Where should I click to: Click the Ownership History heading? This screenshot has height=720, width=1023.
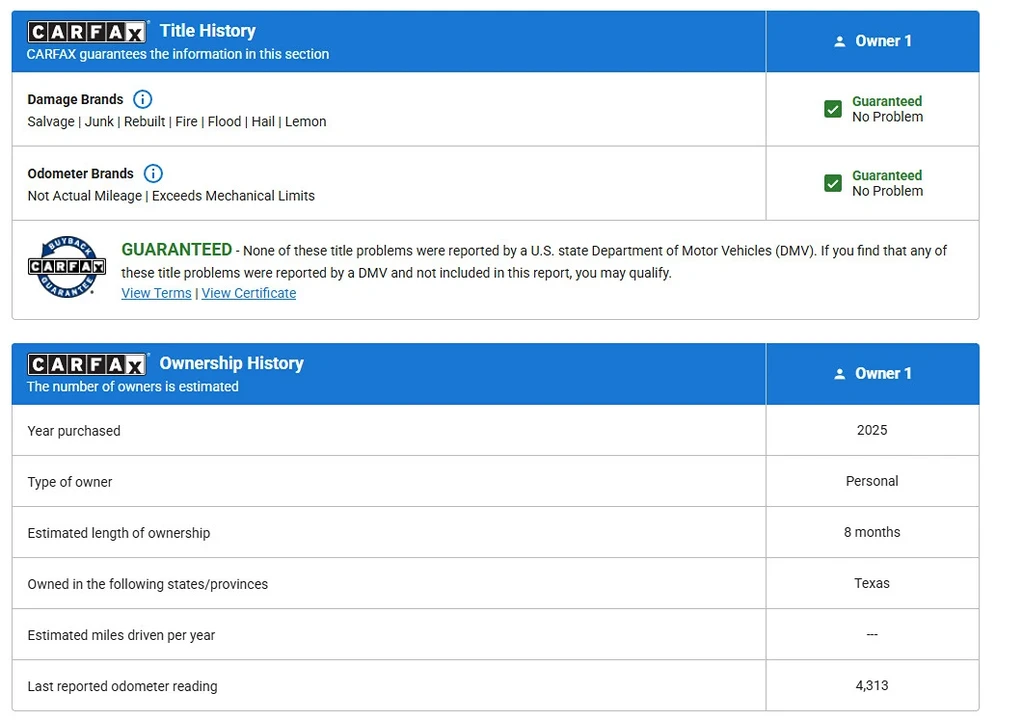pos(232,363)
